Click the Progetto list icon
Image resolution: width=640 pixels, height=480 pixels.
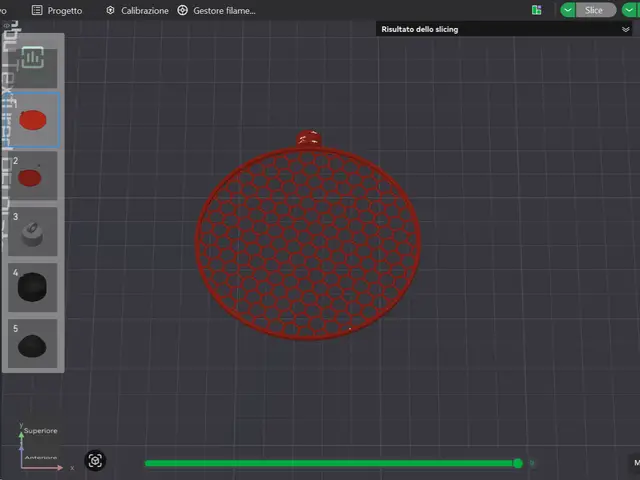[x=37, y=10]
